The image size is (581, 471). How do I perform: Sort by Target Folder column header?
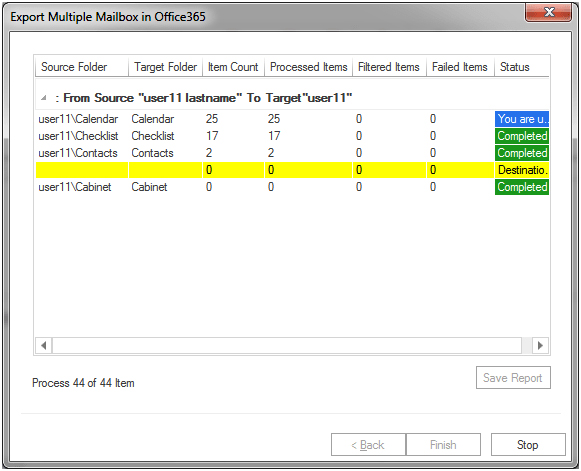click(166, 67)
